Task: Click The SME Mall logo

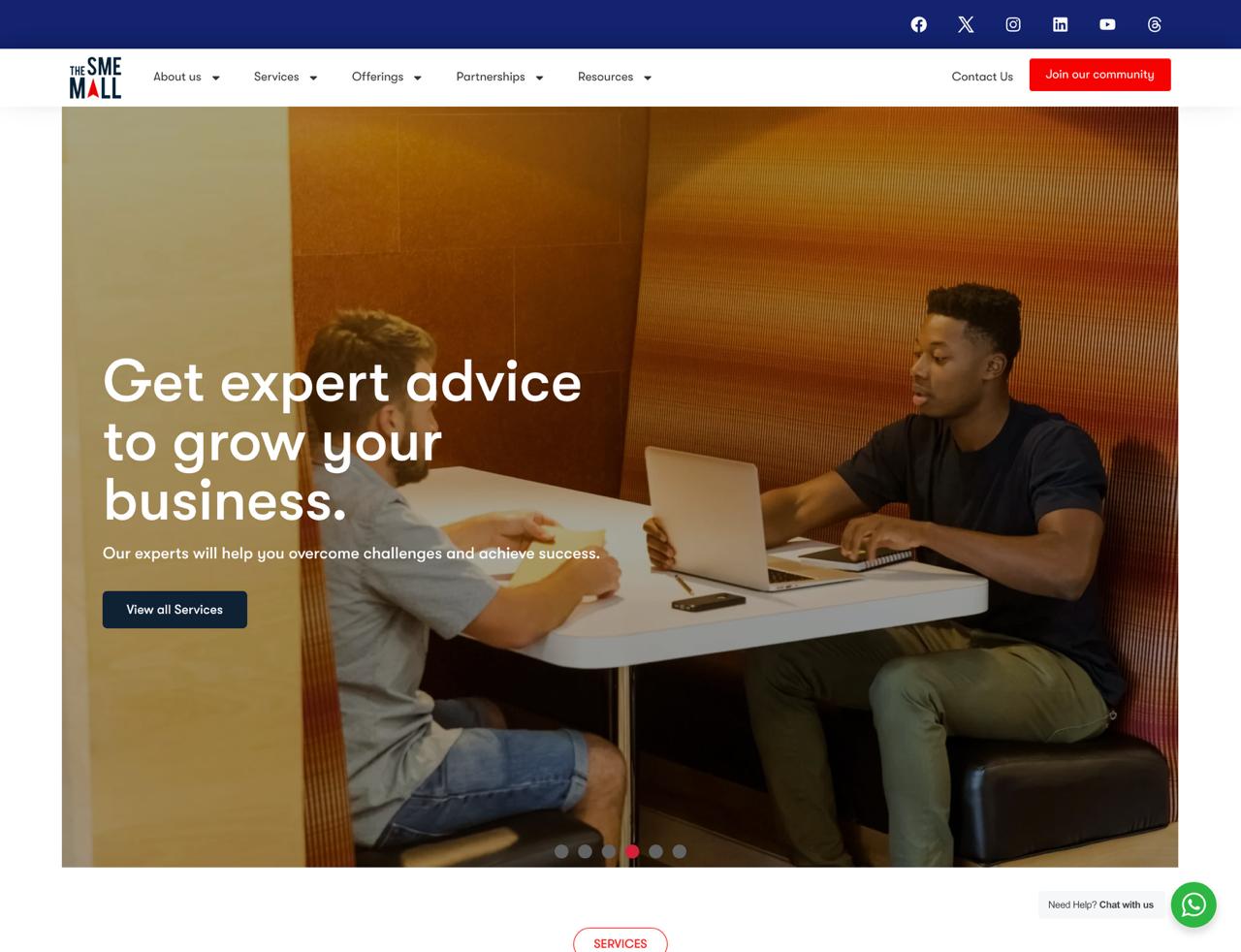Action: point(95,78)
